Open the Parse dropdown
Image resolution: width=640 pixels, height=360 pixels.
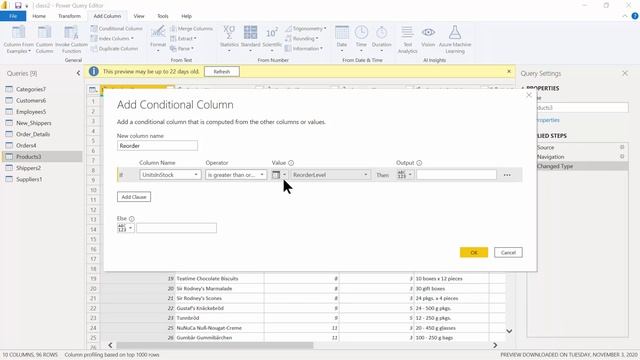pyautogui.click(x=182, y=49)
